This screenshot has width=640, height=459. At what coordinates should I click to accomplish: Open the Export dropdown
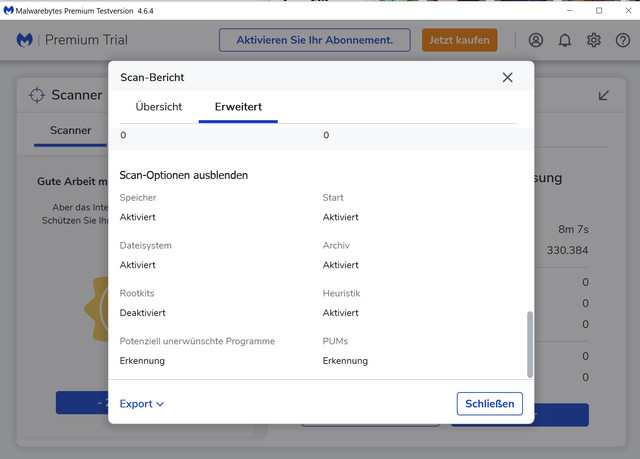(x=141, y=404)
